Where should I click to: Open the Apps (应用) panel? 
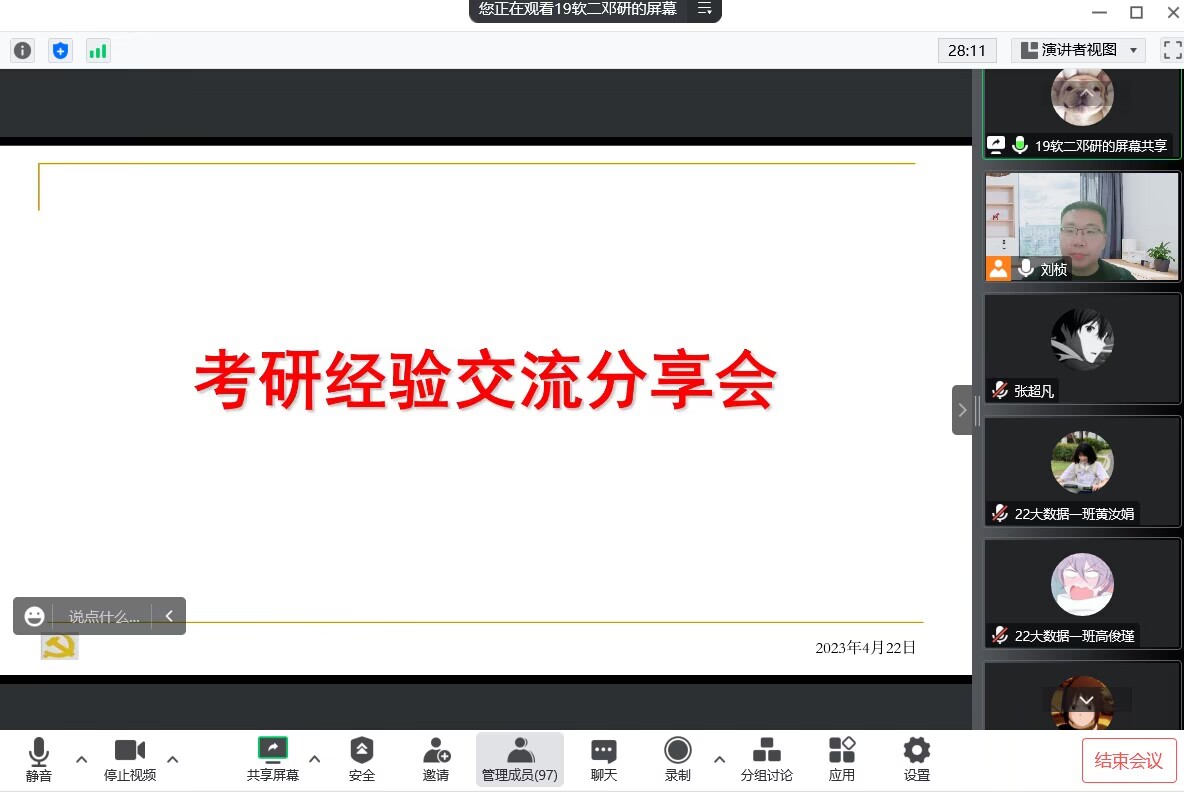click(842, 759)
